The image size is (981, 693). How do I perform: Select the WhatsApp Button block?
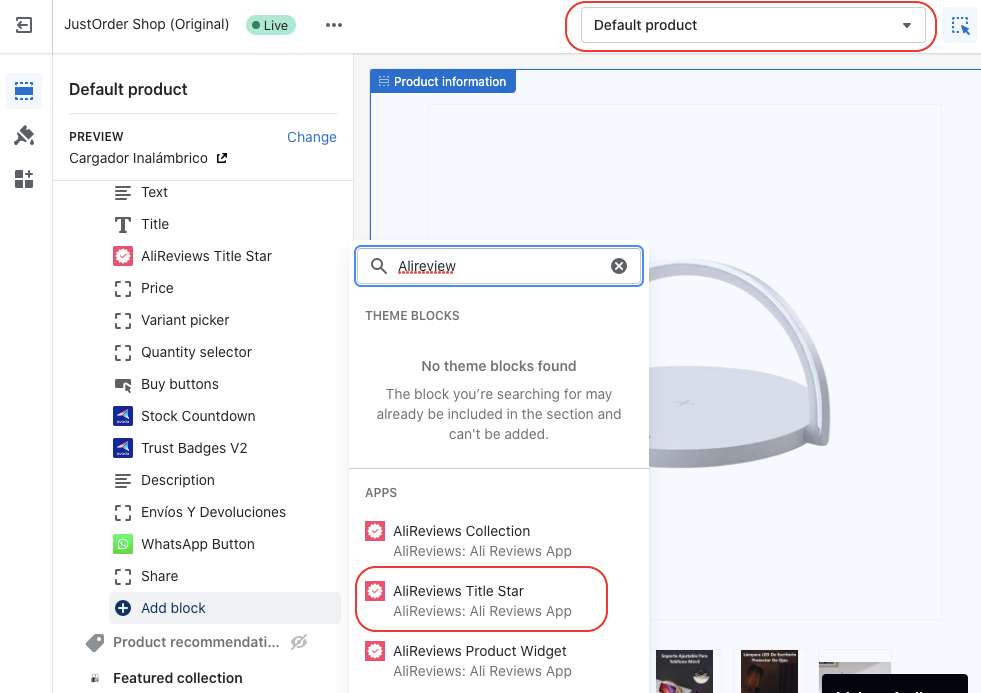197,544
